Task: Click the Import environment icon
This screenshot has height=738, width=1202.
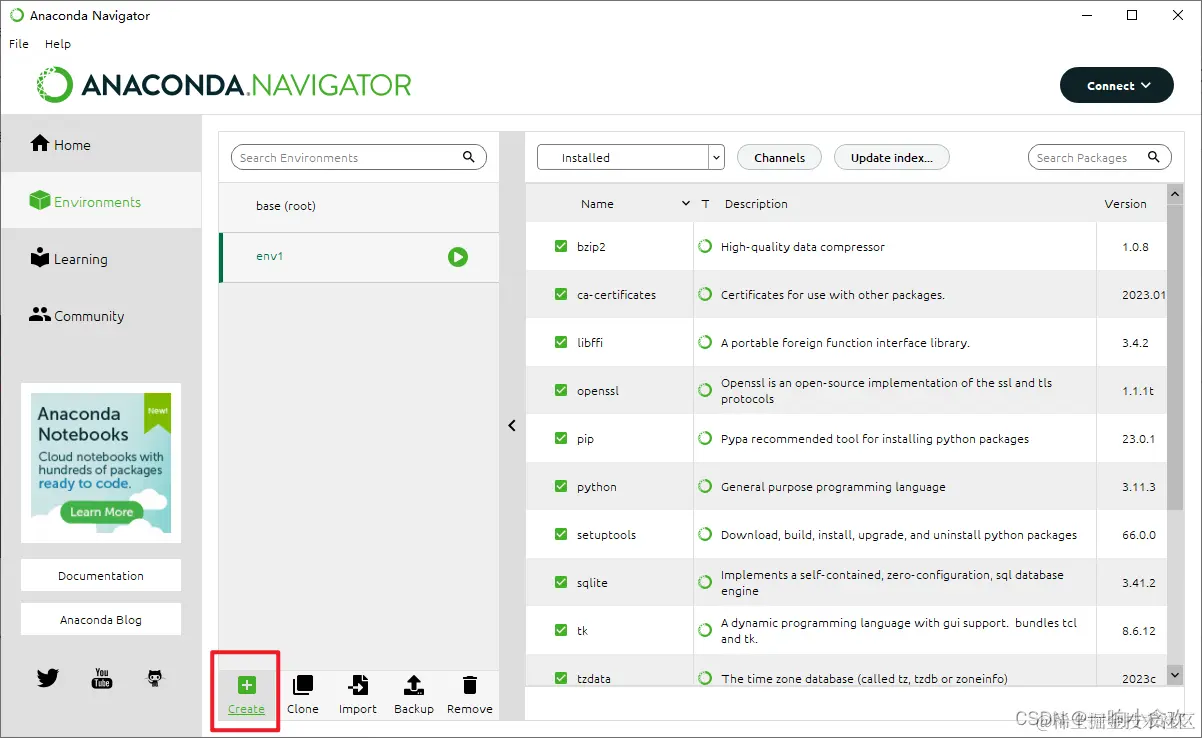Action: [357, 685]
